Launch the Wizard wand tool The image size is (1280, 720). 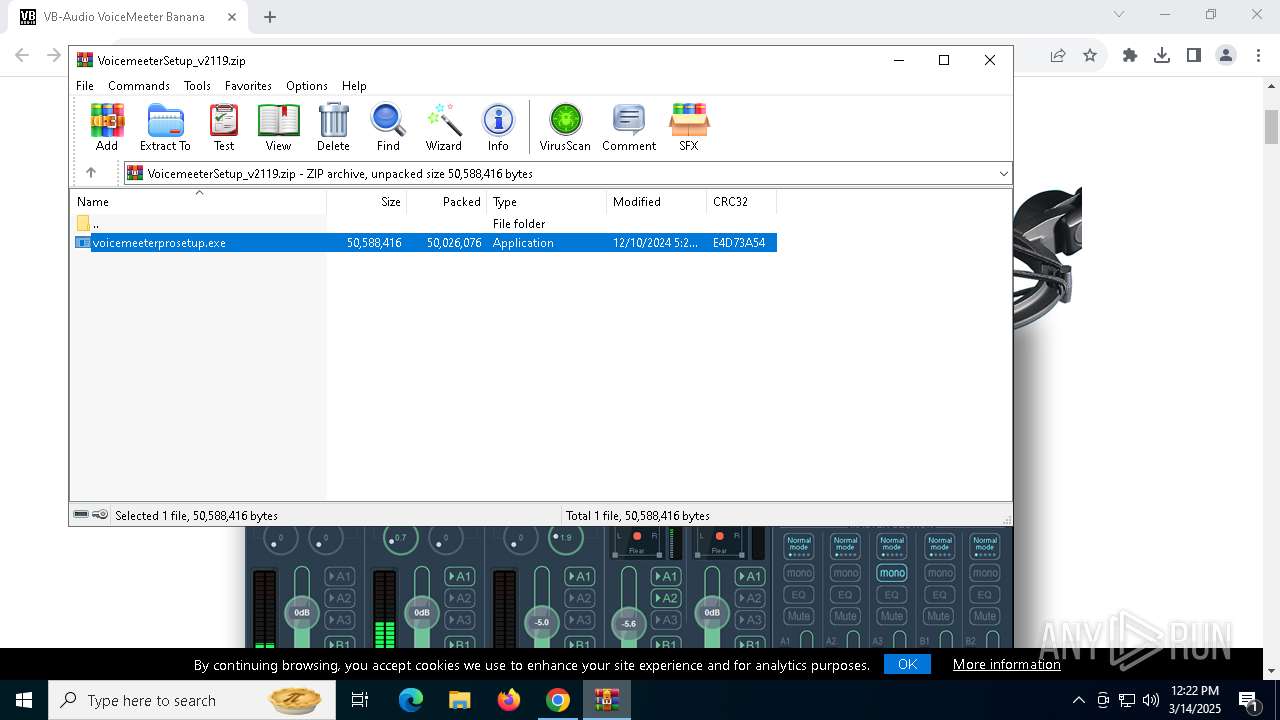(x=444, y=127)
